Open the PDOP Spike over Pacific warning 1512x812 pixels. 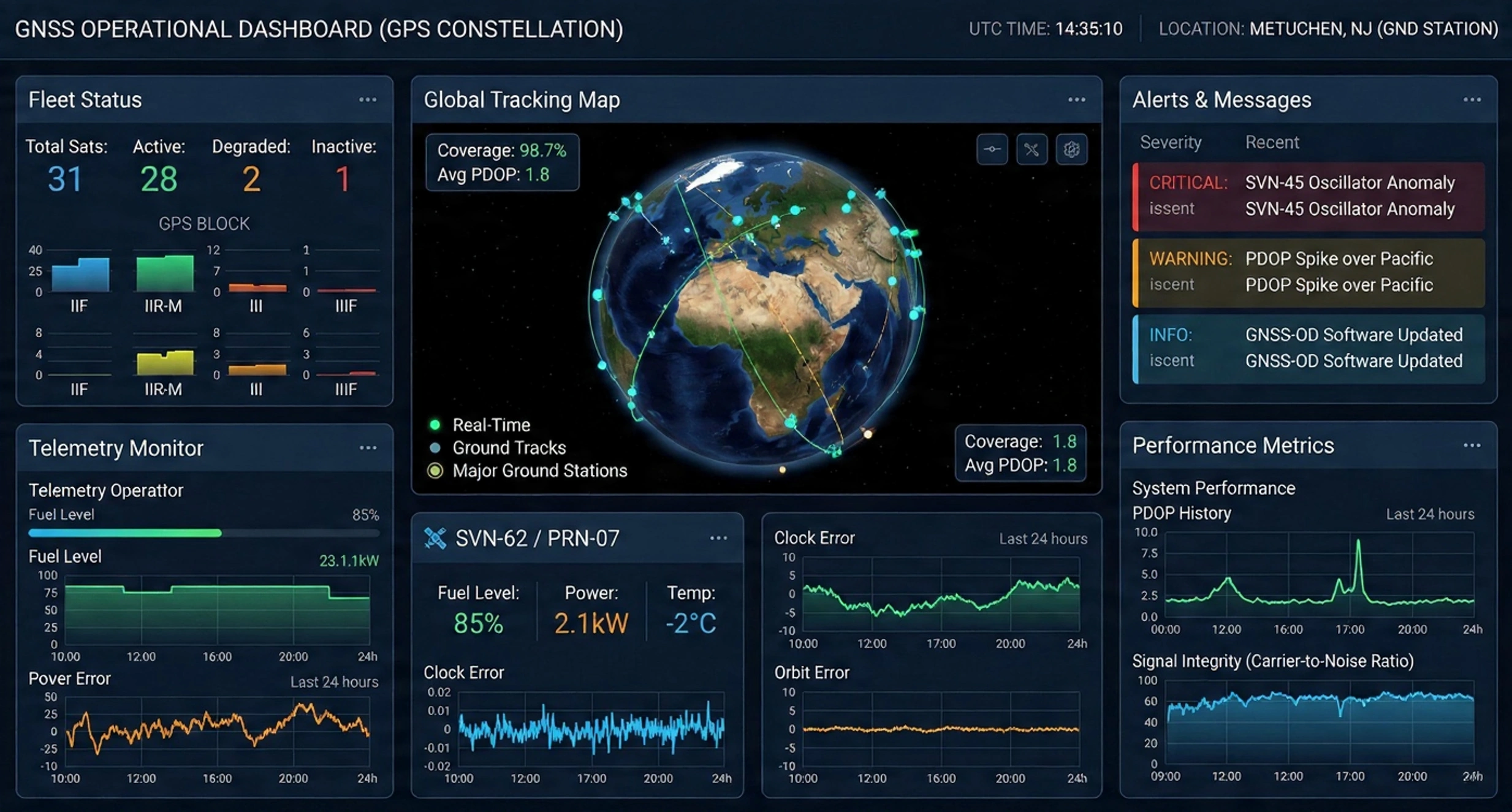[1308, 272]
